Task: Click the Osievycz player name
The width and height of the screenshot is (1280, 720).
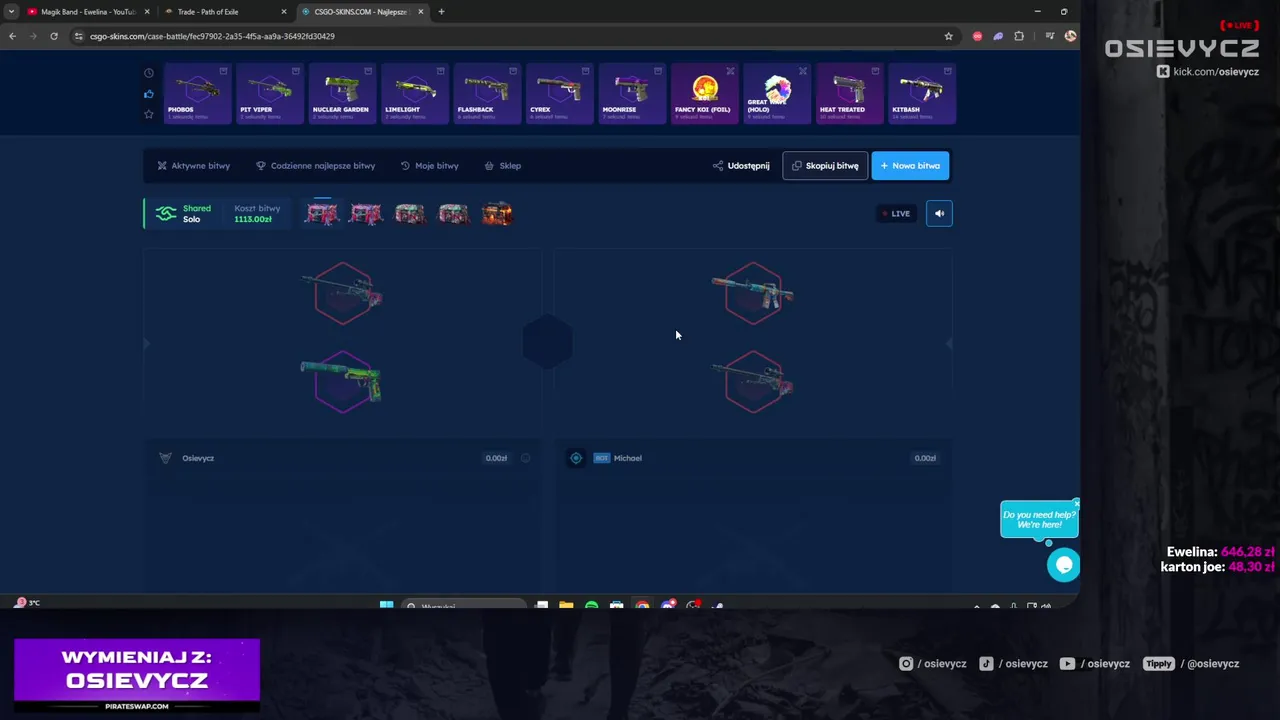Action: 198,458
